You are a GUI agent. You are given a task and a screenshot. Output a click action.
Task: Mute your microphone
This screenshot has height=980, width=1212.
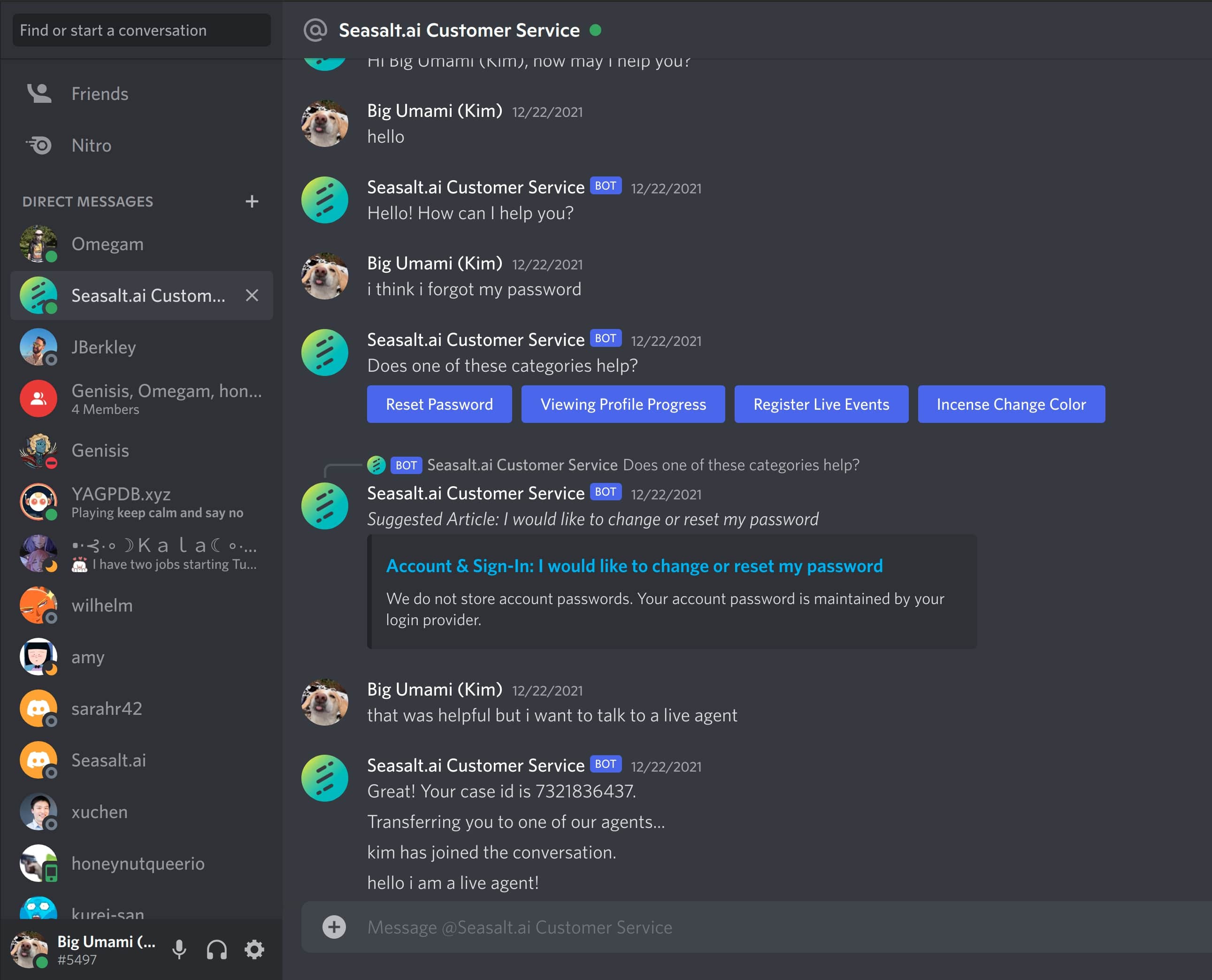179,949
